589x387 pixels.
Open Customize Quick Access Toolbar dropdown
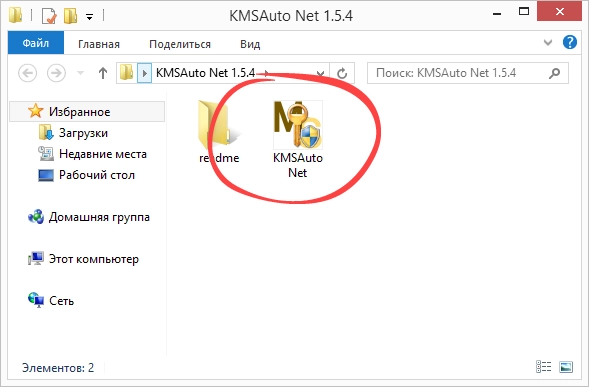coord(89,17)
